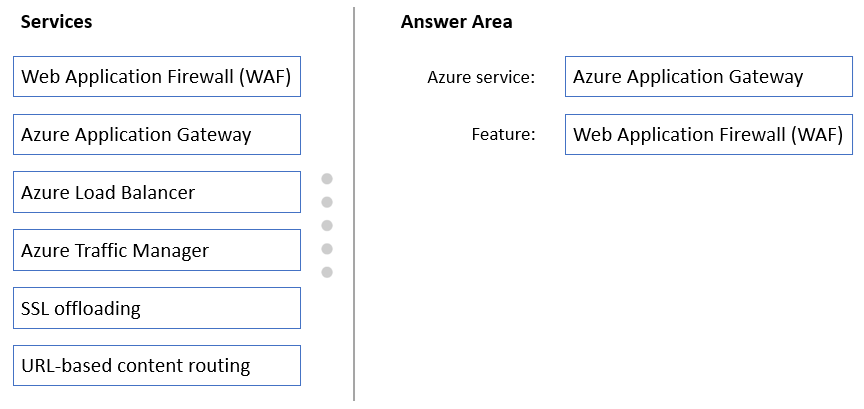This screenshot has width=864, height=409.
Task: Click the 'Feature:' label
Action: (504, 134)
